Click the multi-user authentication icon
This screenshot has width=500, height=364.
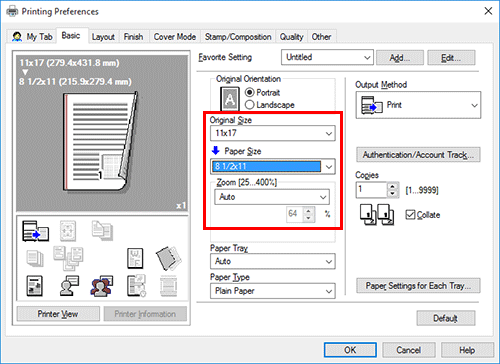coord(102,286)
